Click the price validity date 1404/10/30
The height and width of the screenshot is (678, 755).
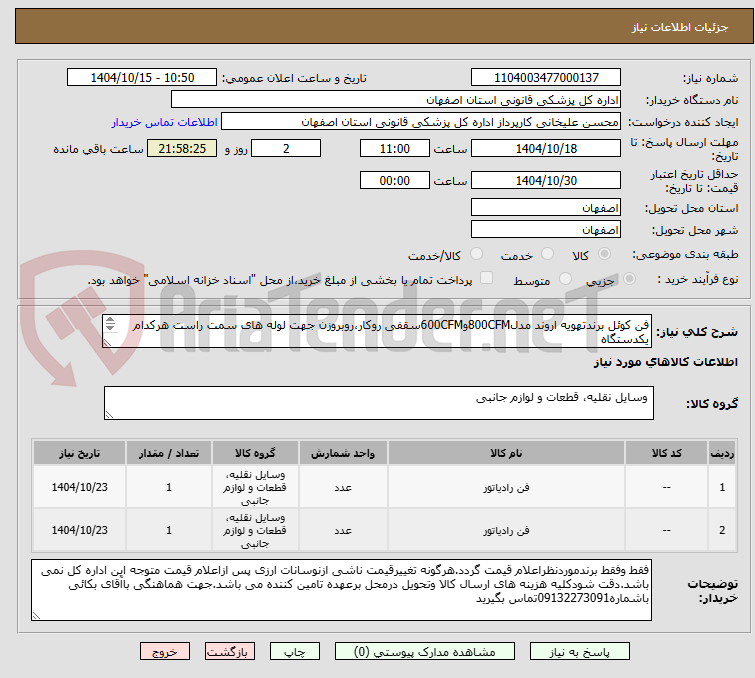click(546, 180)
